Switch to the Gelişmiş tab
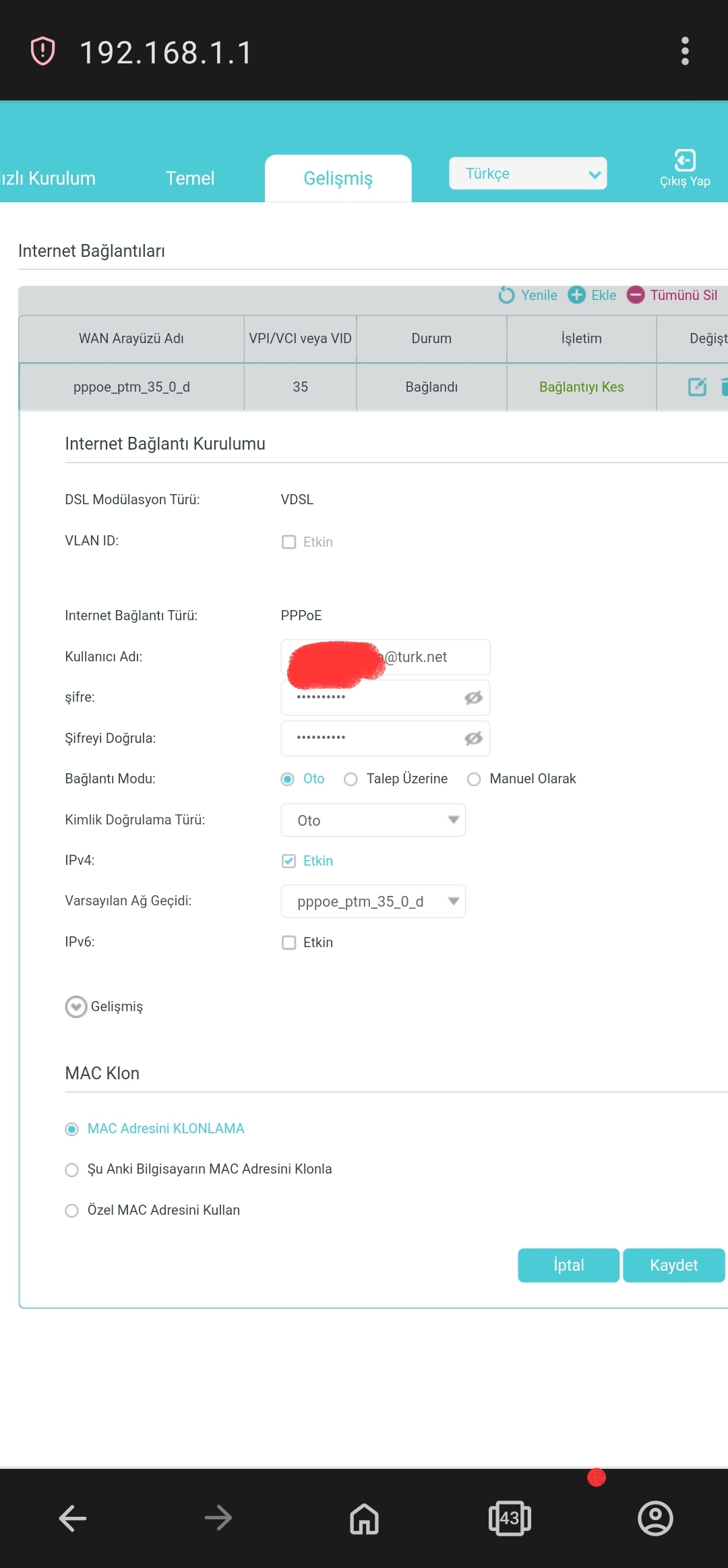728x1568 pixels. coord(338,179)
